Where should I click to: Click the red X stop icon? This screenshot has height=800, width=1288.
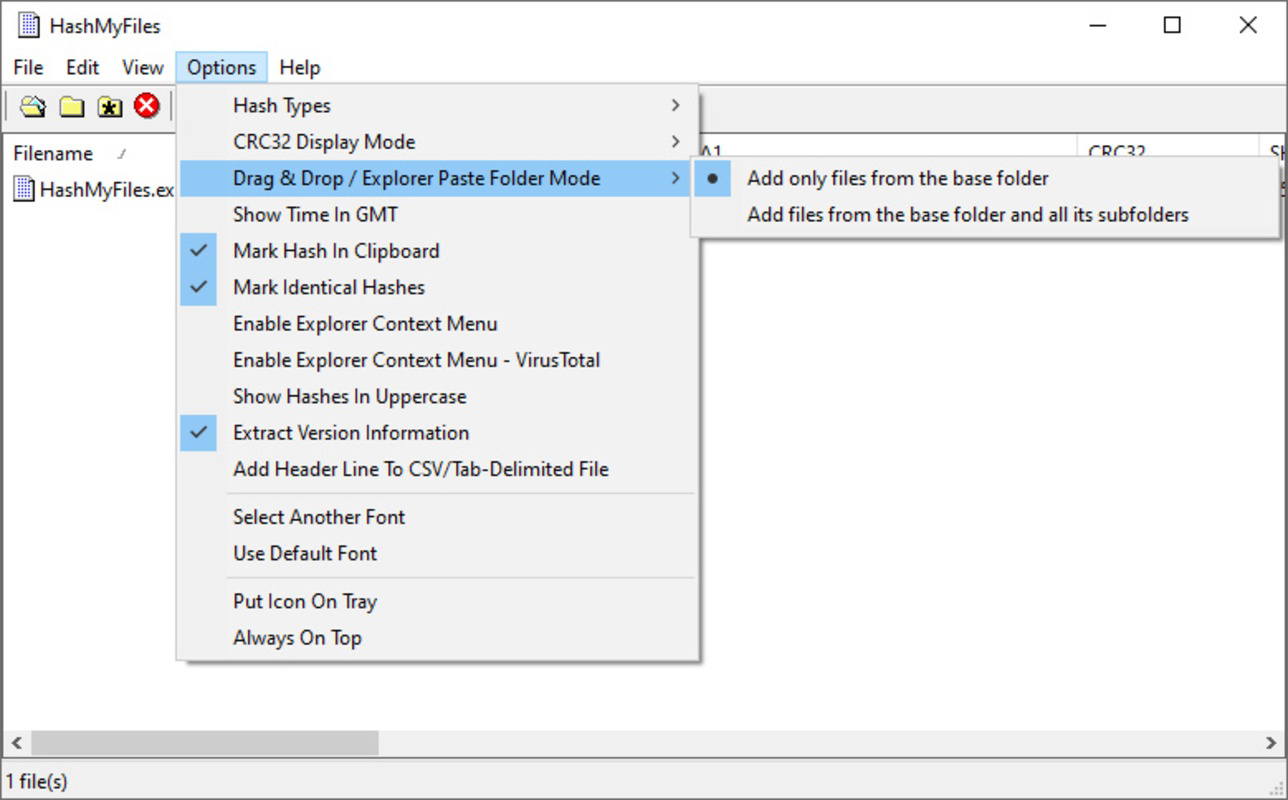[147, 105]
